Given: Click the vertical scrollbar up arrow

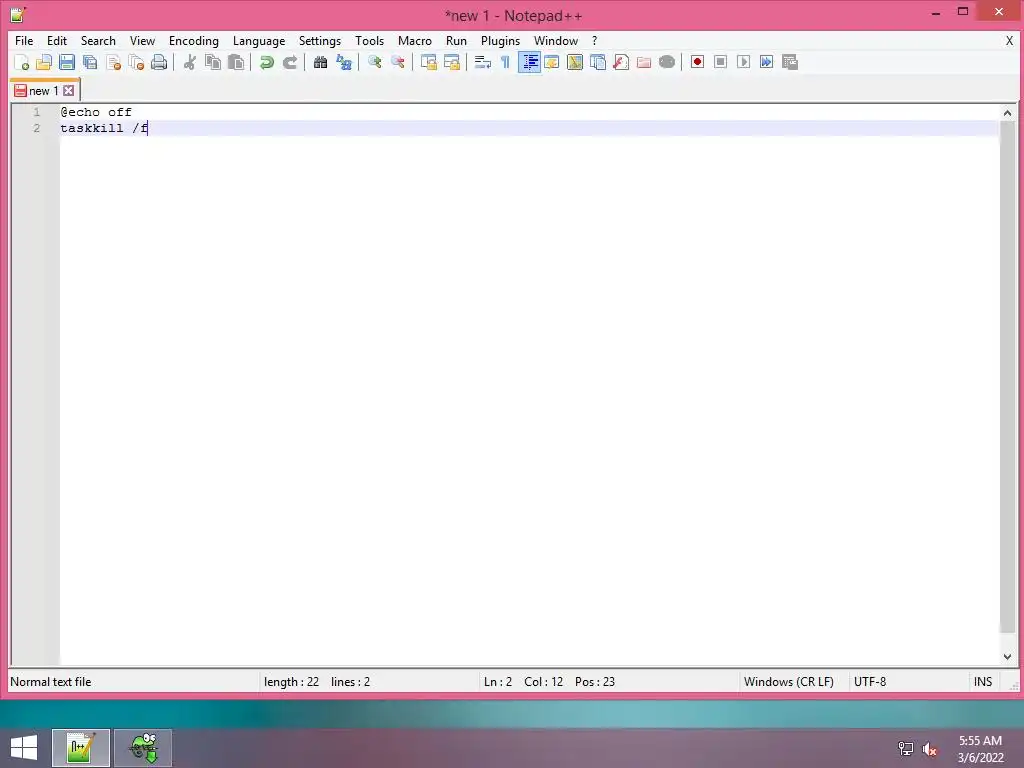Looking at the screenshot, I should click(x=1007, y=113).
